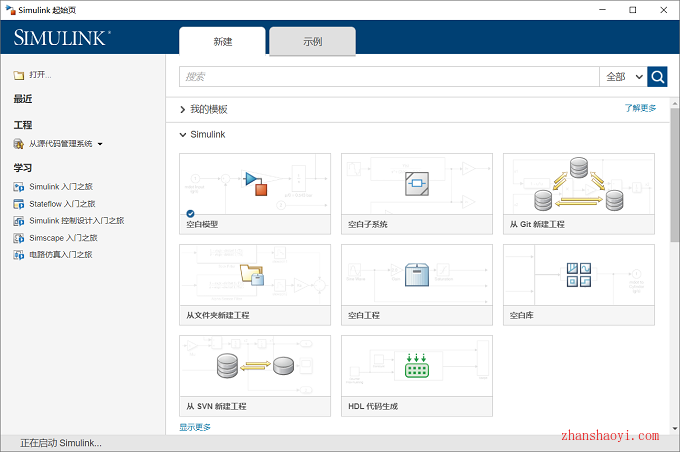Click the Simulink logo in title bar

10,10
